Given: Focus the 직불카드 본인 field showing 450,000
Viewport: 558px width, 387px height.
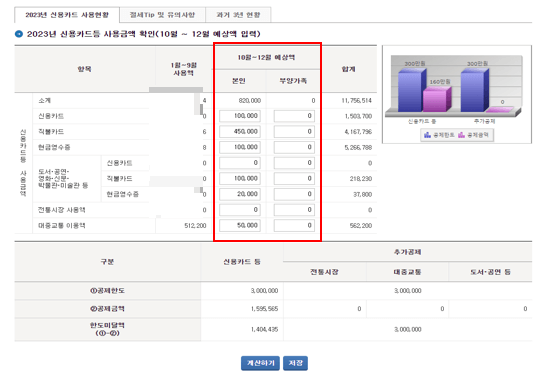Looking at the screenshot, I should point(240,132).
